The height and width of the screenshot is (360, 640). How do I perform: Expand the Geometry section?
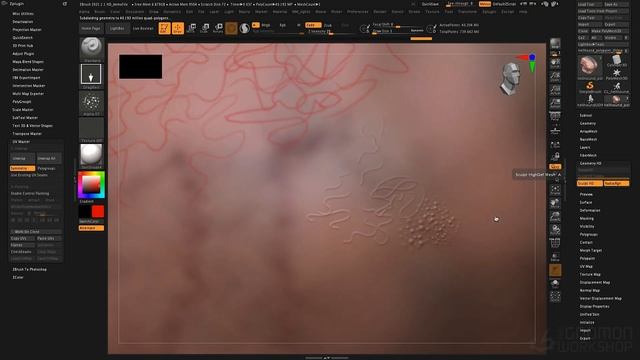[x=588, y=123]
